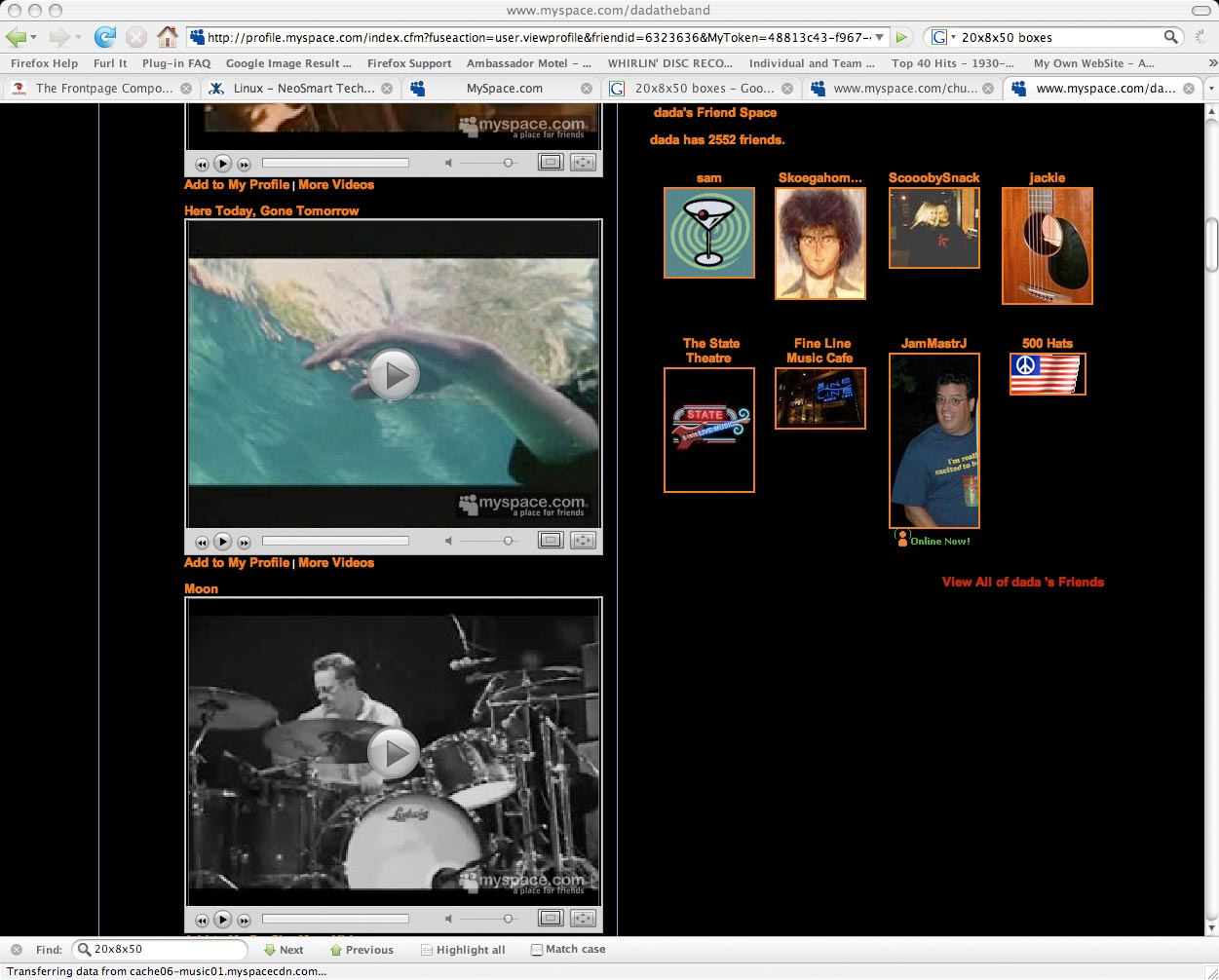Click Add to My Profile under Here Today, Gone Tomorrow
Screen dimensions: 1219x980
pos(237,563)
